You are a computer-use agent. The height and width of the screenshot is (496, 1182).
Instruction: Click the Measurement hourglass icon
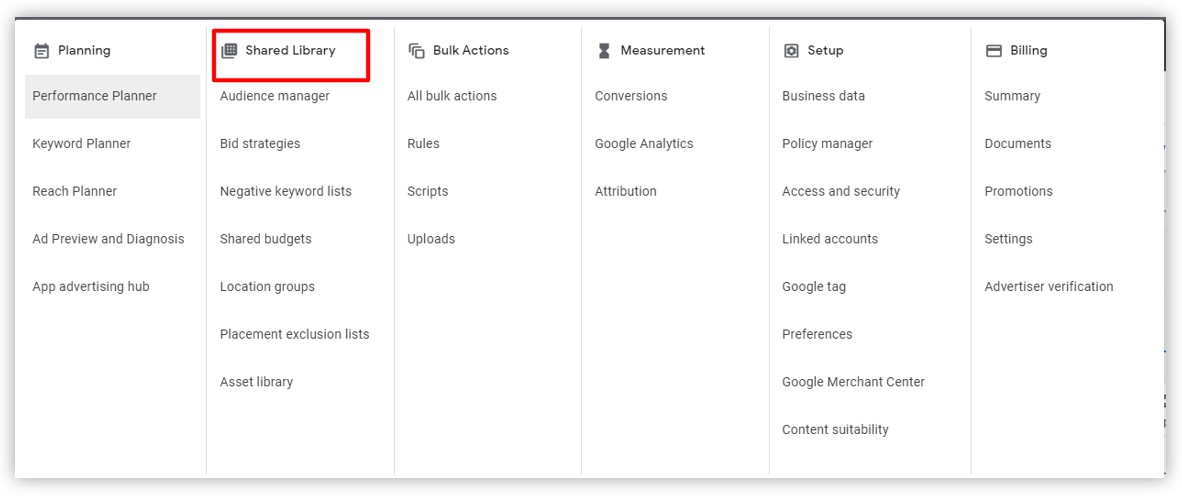point(603,51)
